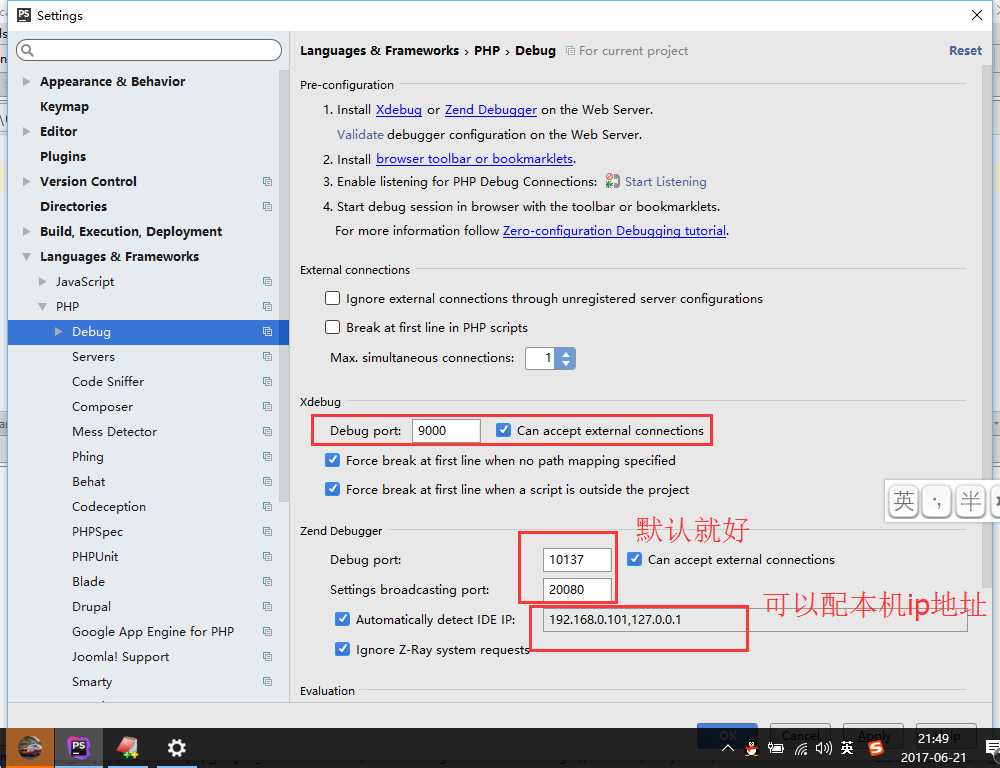Toggle Force break when script is outside project

point(332,489)
